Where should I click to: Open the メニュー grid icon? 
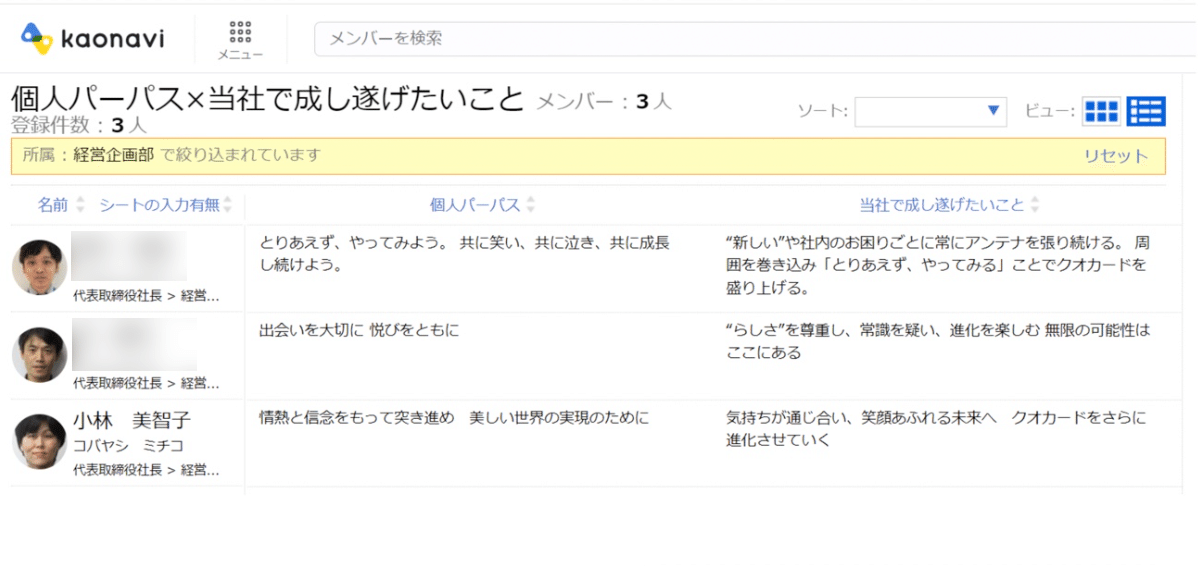point(241,32)
